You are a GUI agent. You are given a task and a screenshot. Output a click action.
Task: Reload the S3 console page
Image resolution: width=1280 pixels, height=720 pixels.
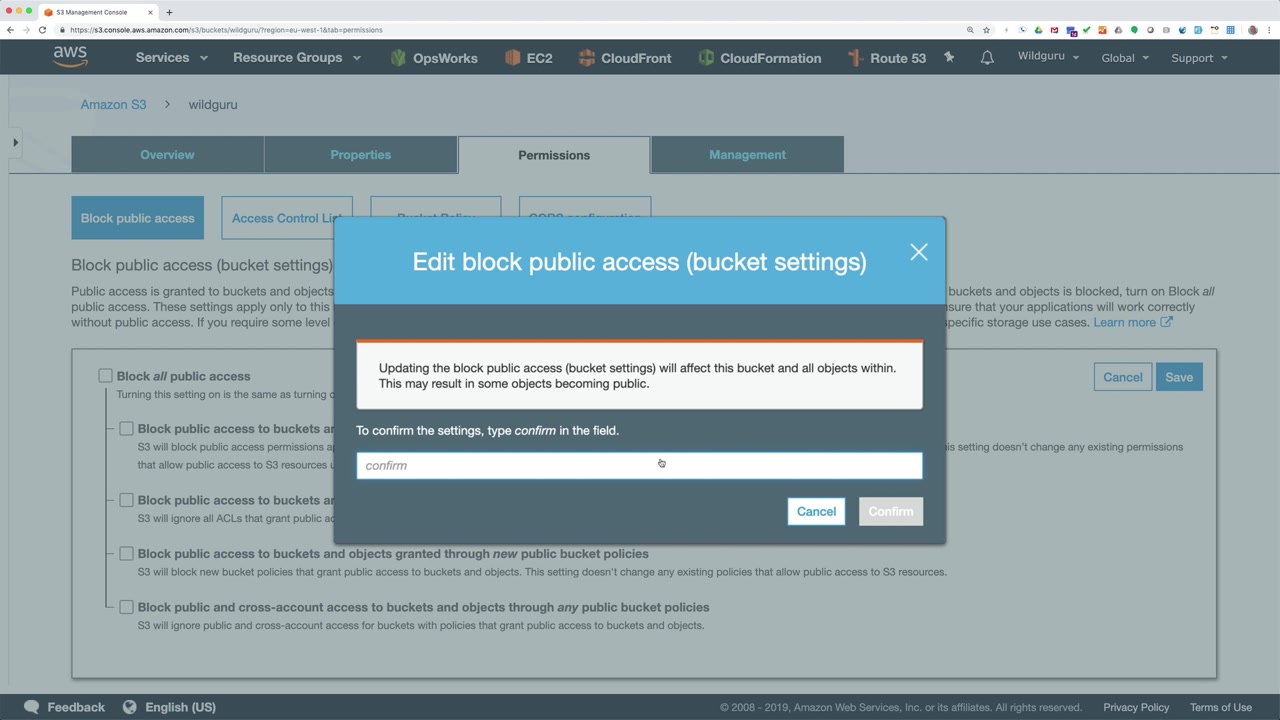(x=42, y=30)
